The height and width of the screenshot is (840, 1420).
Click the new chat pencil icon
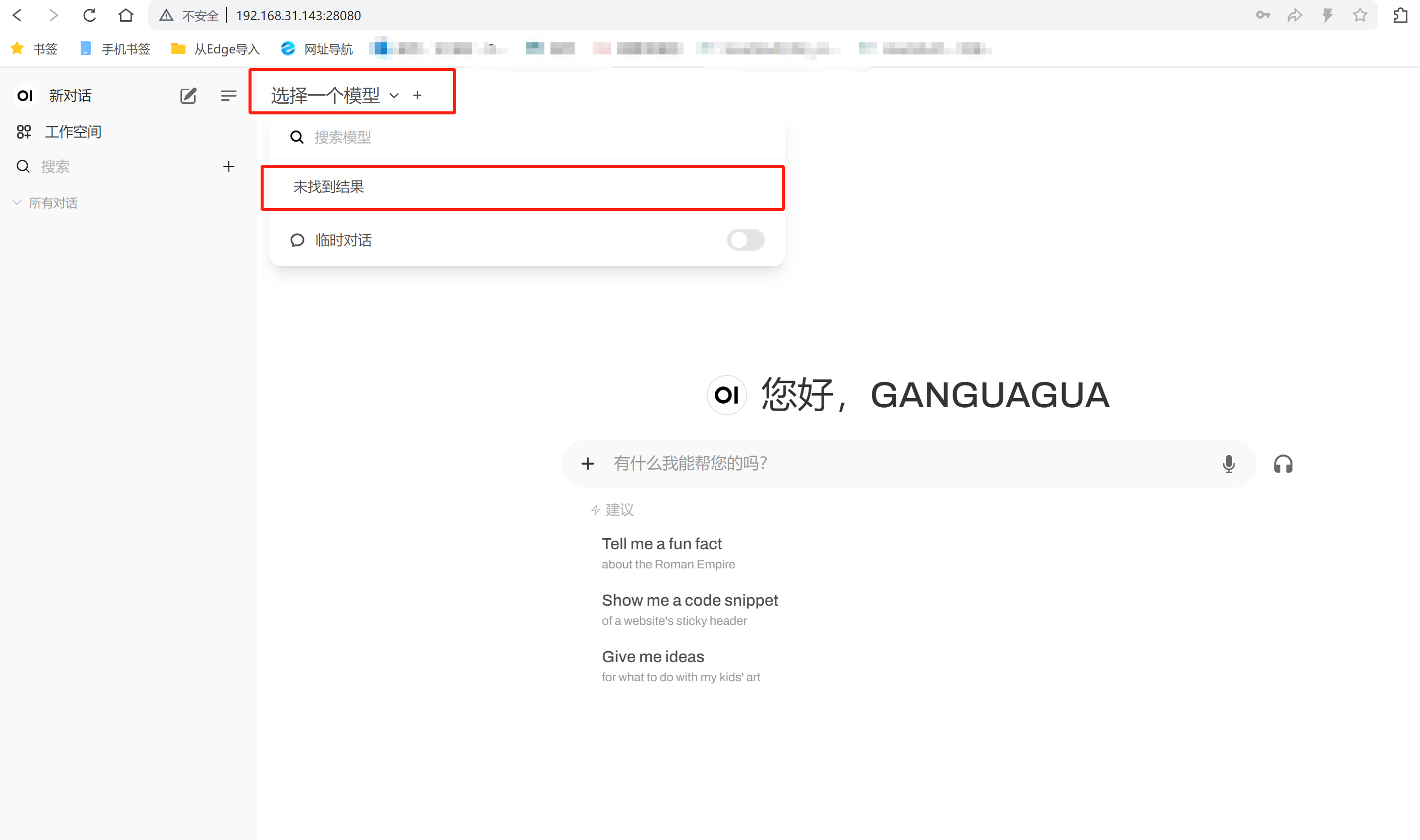click(188, 96)
